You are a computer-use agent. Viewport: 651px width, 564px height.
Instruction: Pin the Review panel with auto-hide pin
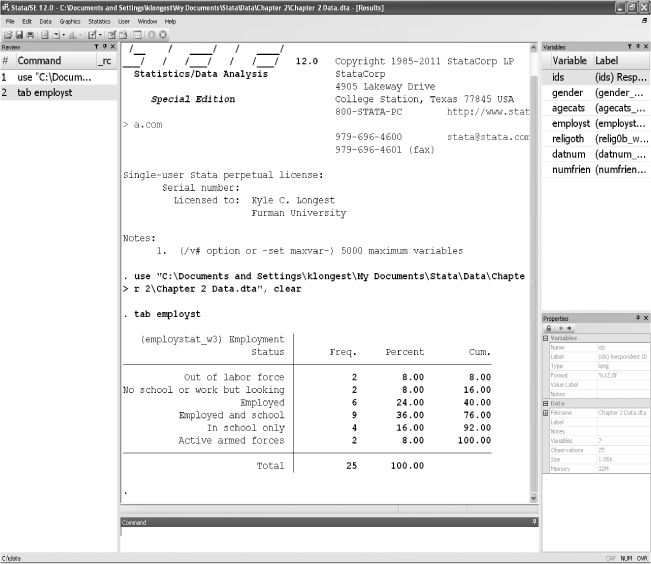[103, 47]
